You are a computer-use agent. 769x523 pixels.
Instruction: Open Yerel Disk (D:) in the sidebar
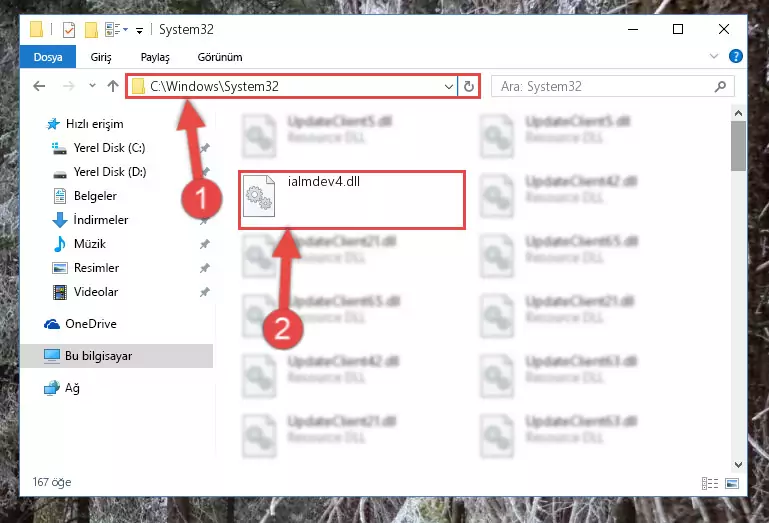point(99,172)
